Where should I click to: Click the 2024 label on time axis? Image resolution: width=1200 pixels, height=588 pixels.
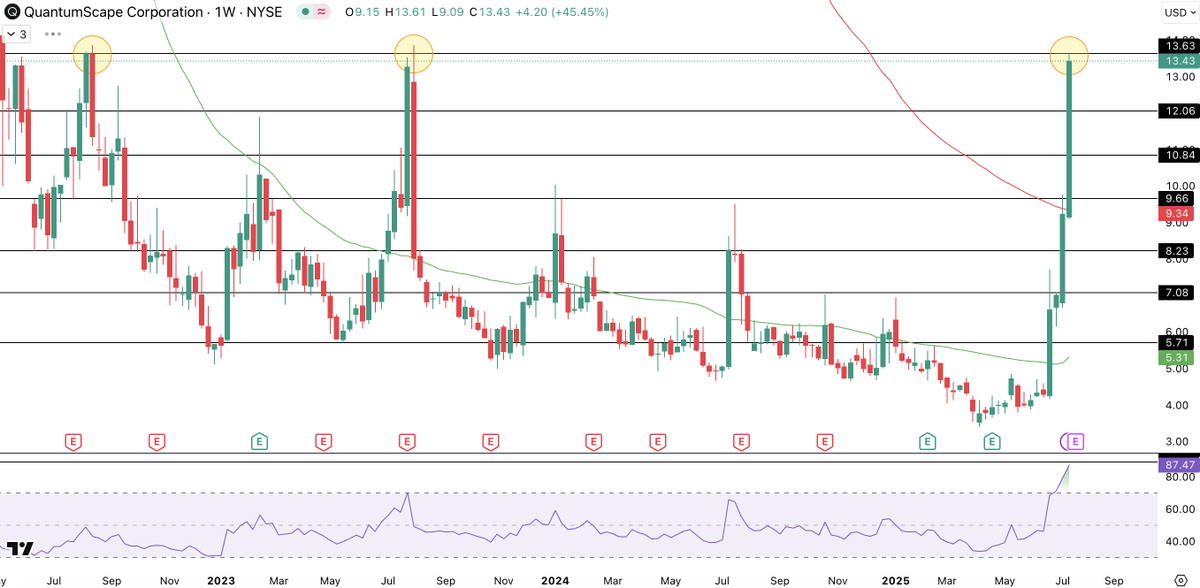click(x=553, y=580)
